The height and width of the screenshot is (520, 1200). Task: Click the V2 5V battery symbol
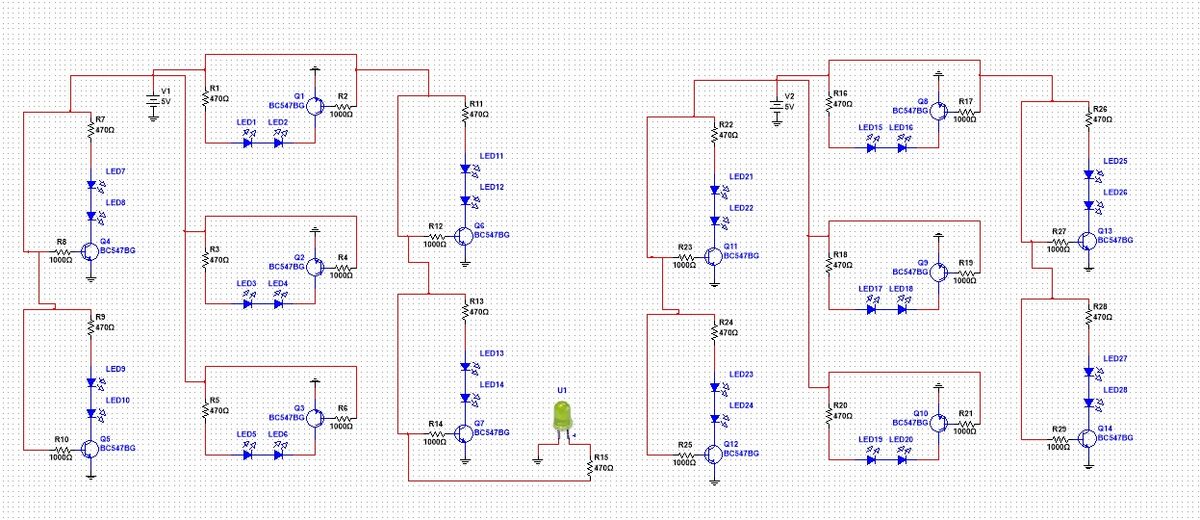pyautogui.click(x=776, y=104)
